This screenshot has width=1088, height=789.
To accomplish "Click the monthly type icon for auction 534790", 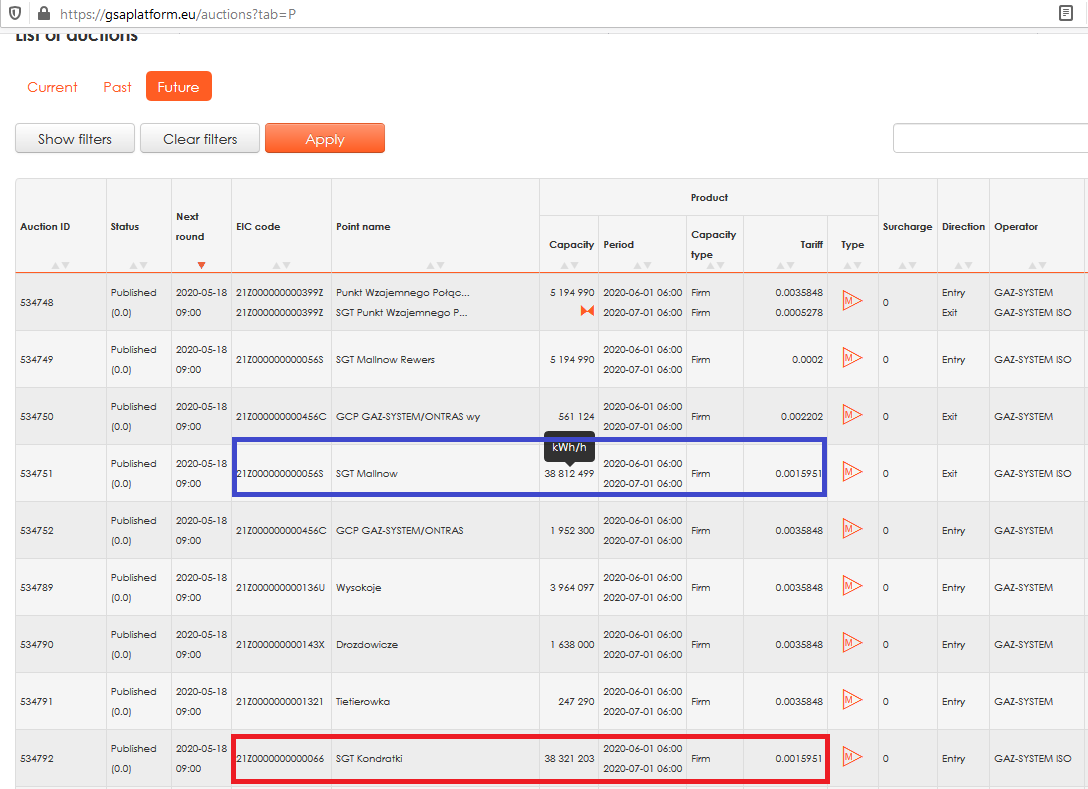I will (x=852, y=643).
